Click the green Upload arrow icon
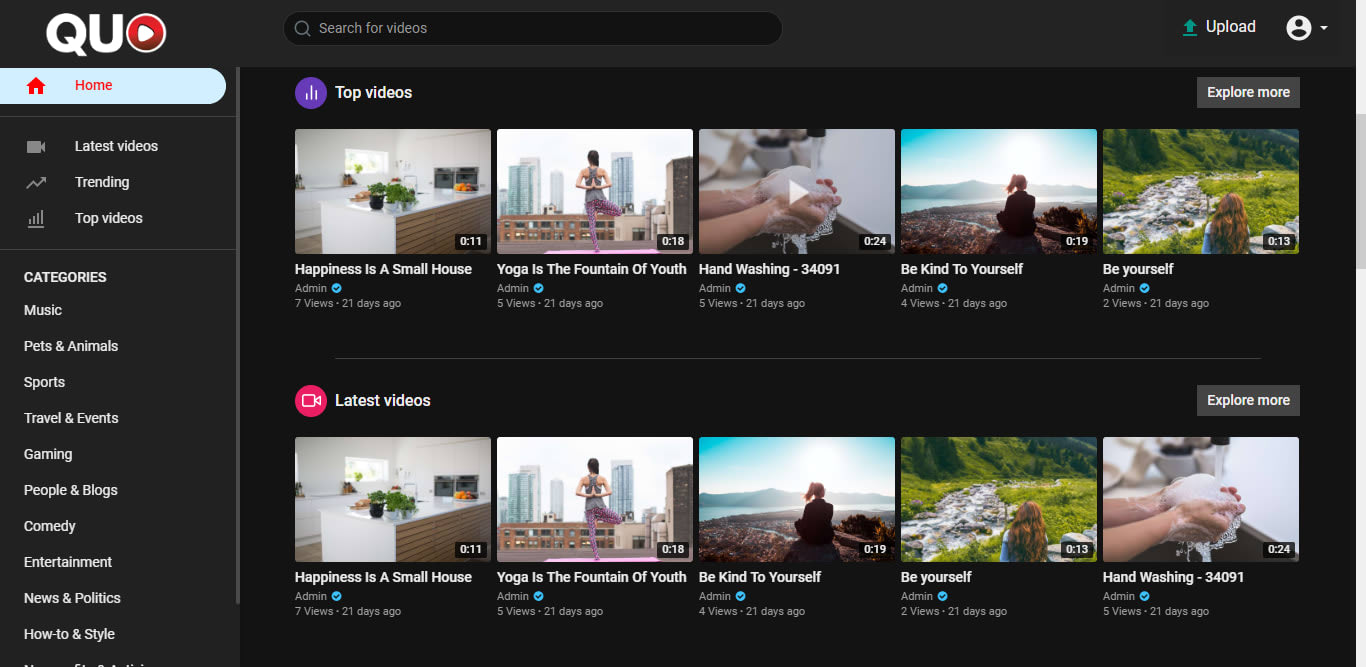The width and height of the screenshot is (1366, 667). (1190, 28)
